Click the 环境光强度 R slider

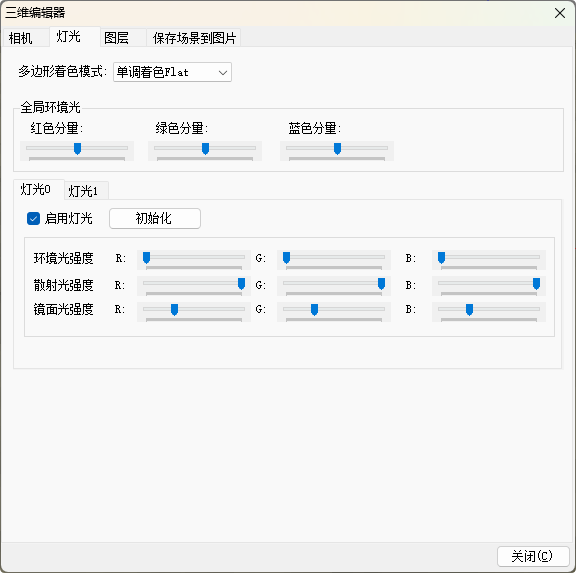(194, 260)
